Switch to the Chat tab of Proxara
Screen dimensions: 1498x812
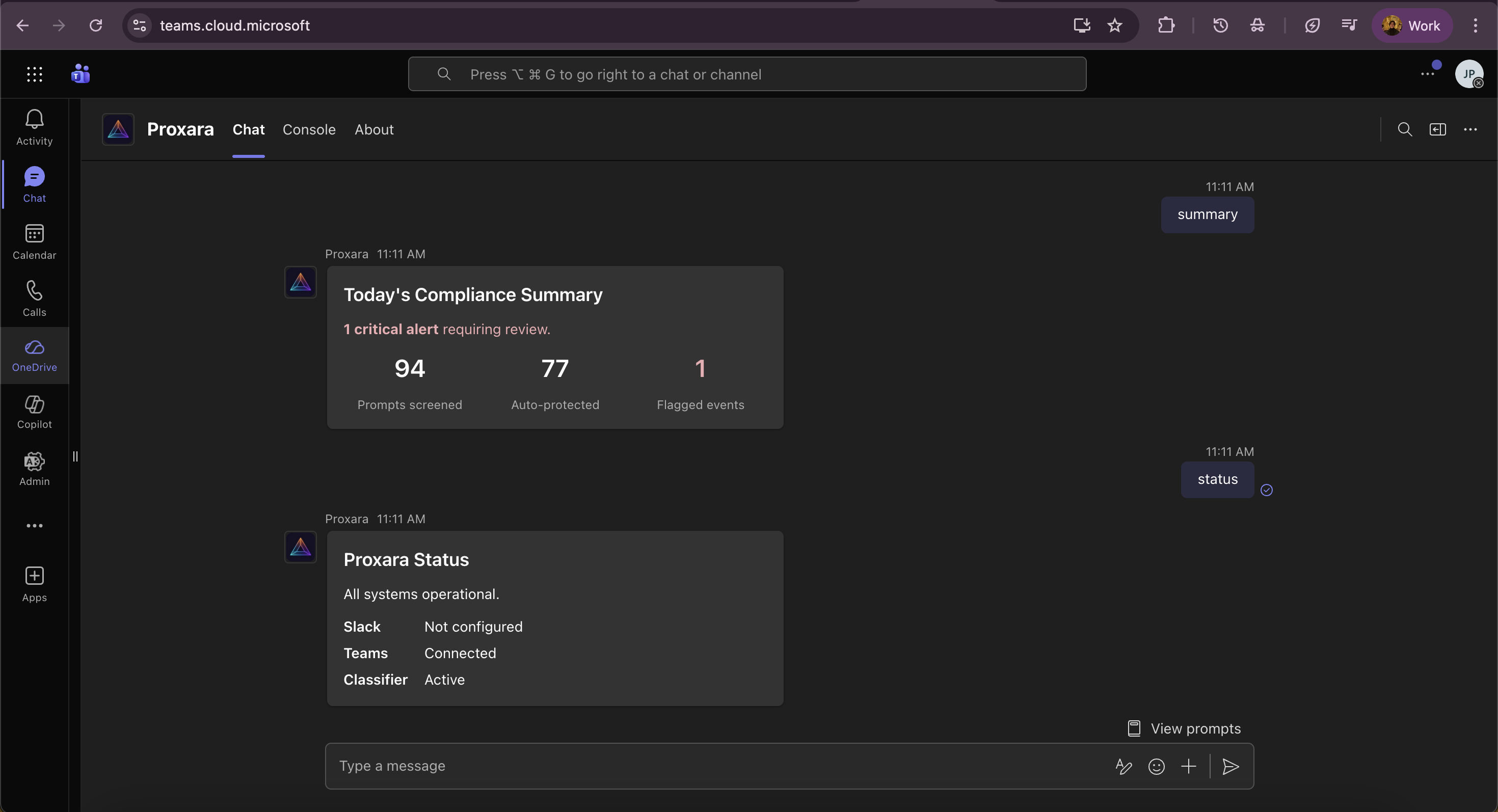point(248,129)
